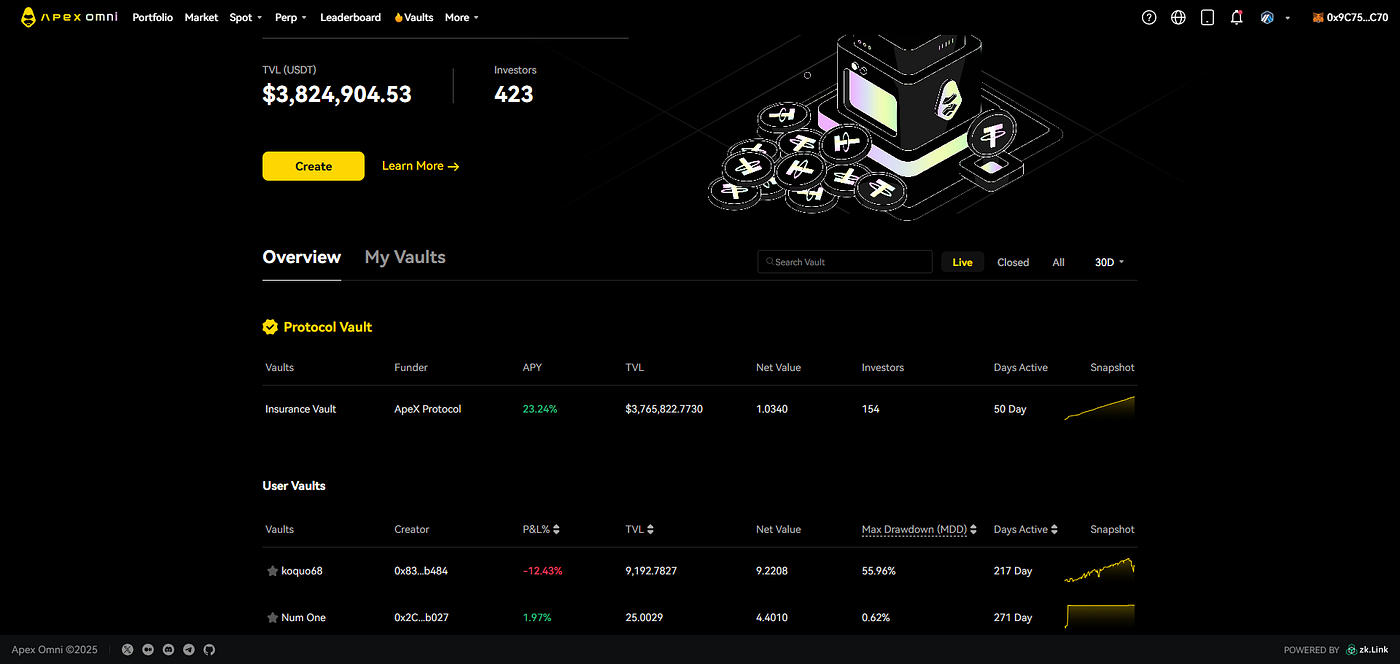Image resolution: width=1400 pixels, height=664 pixels.
Task: View koquo68 snapshot chart
Action: tap(1100, 570)
